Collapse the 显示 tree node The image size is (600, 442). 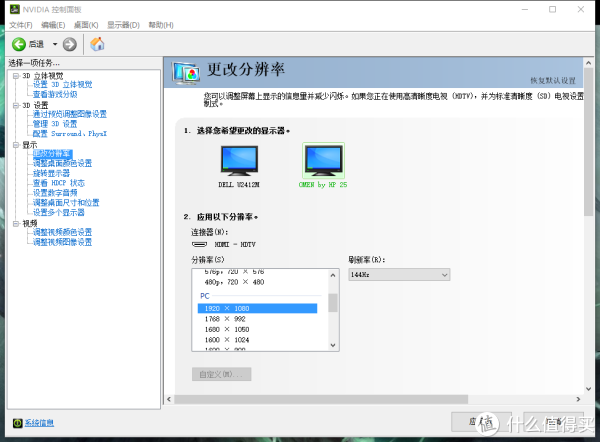point(16,145)
